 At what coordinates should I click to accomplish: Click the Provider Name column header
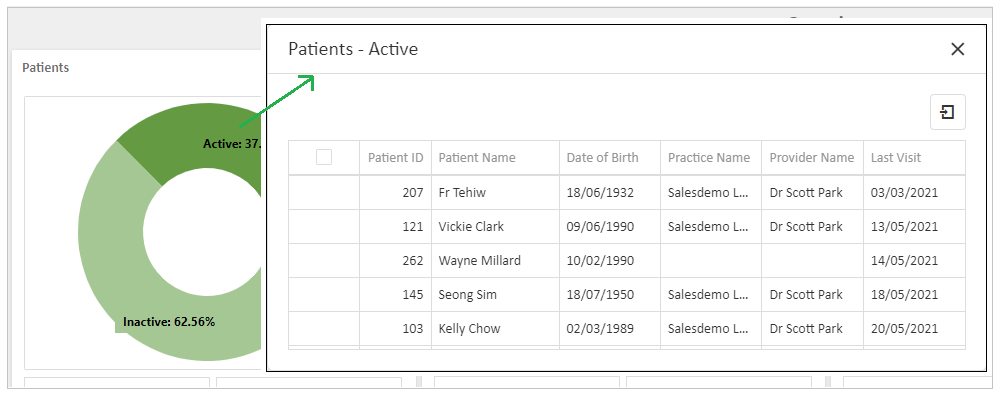tap(812, 158)
